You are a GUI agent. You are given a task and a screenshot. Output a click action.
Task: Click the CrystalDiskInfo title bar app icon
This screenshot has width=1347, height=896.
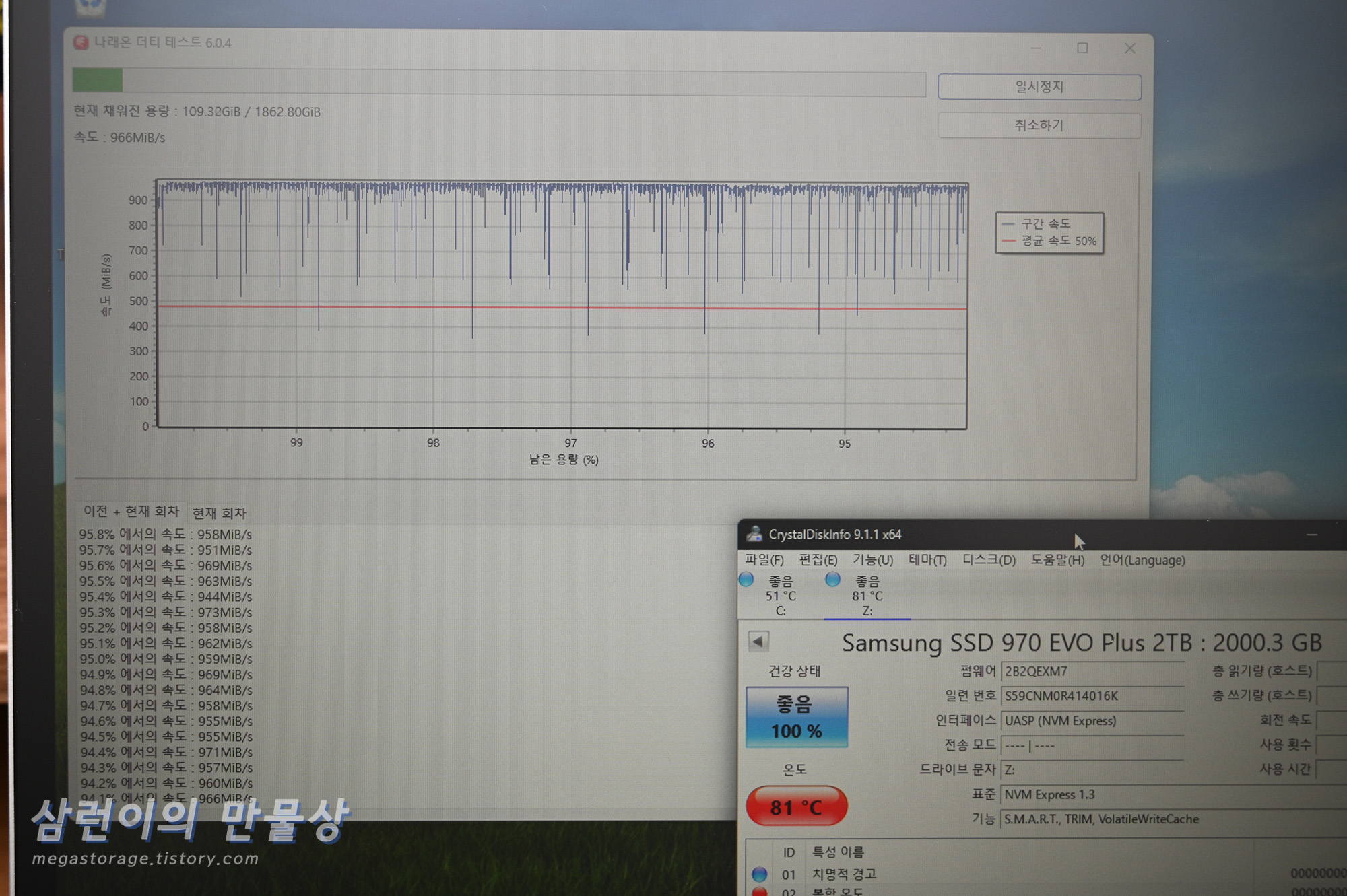(x=754, y=534)
